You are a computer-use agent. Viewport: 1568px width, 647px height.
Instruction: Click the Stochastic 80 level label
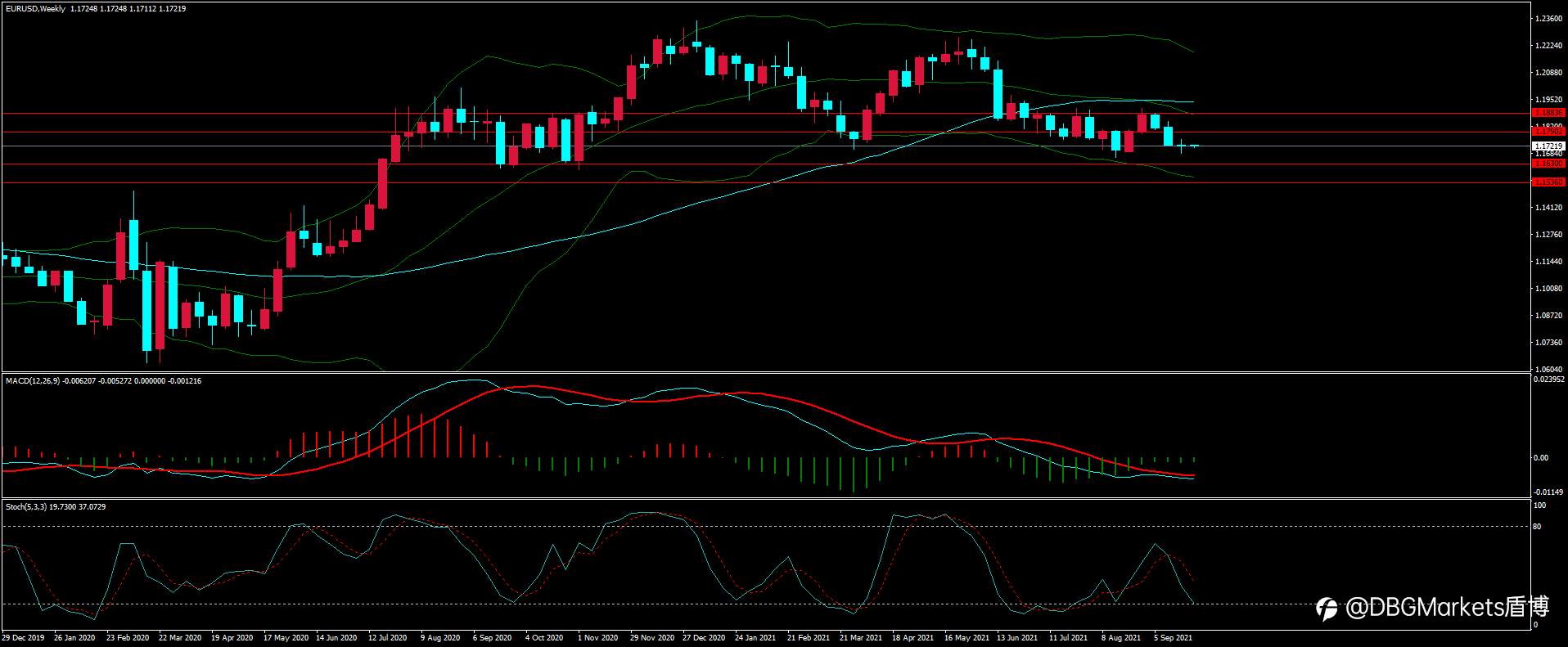coord(1538,527)
